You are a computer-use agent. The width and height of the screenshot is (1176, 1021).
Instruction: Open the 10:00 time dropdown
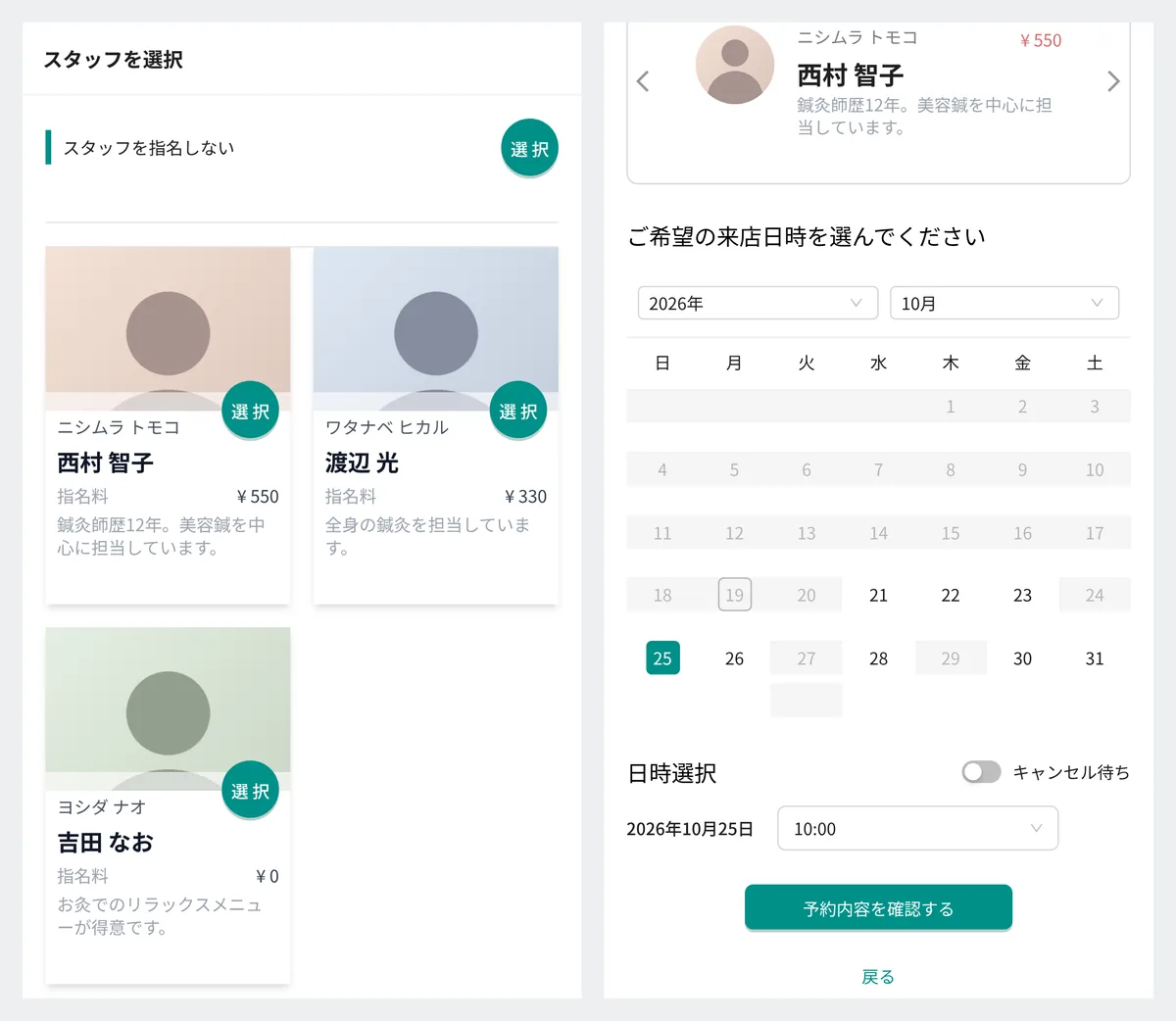coord(918,829)
